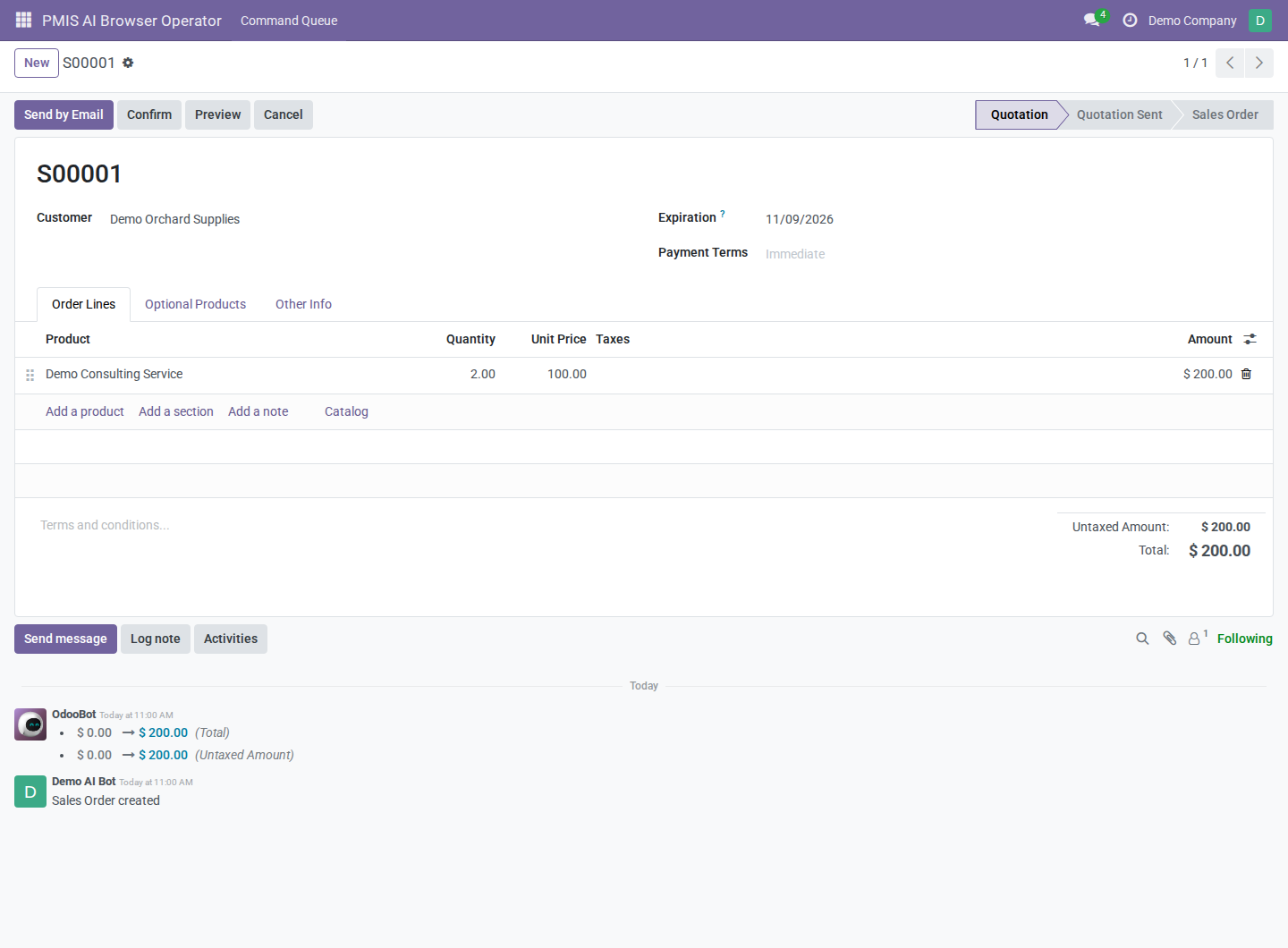Viewport: 1288px width, 948px height.
Task: Open the column settings adjust icon
Action: point(1250,339)
